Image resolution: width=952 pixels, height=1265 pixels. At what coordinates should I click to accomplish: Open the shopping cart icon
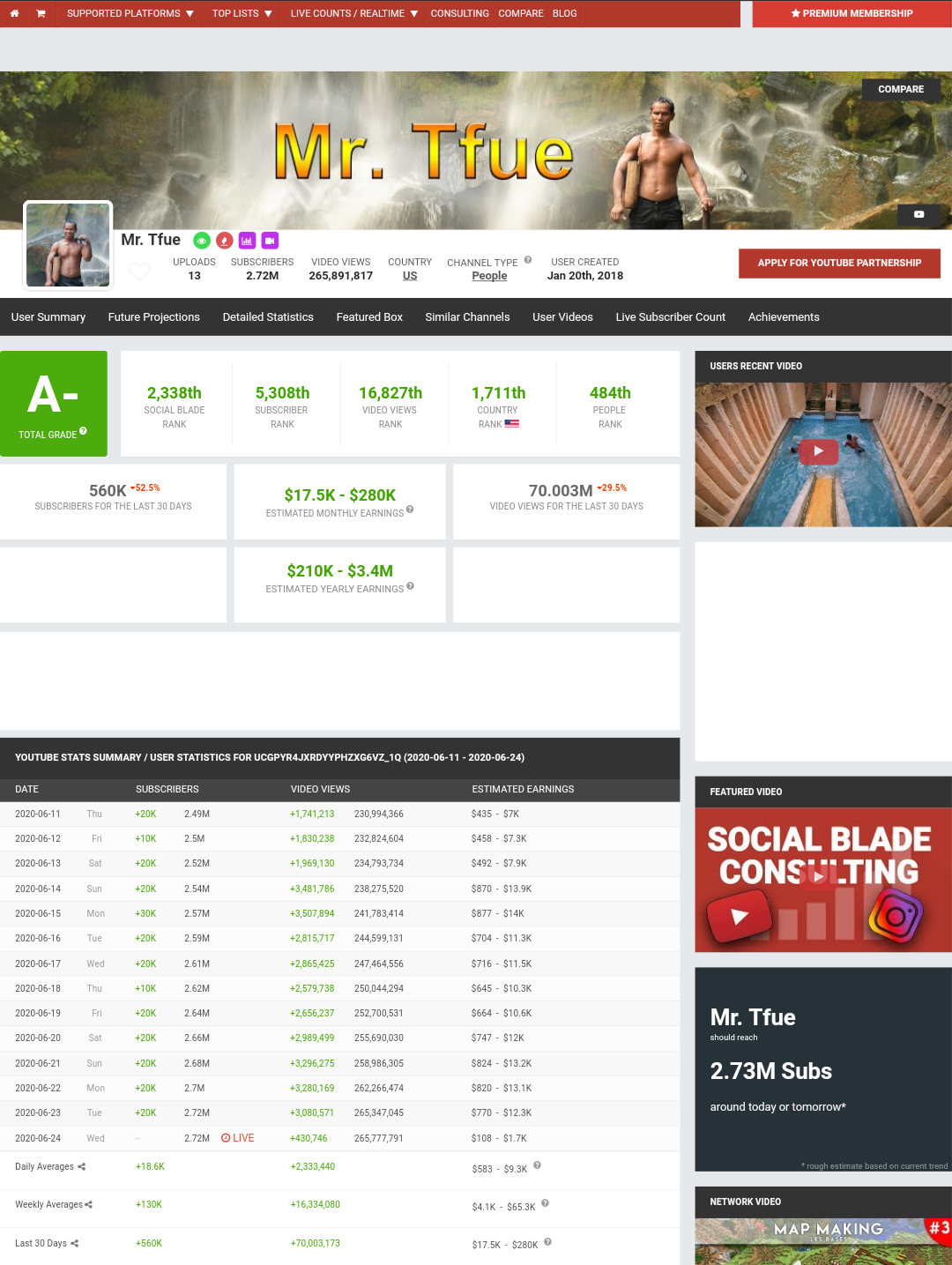[x=41, y=13]
